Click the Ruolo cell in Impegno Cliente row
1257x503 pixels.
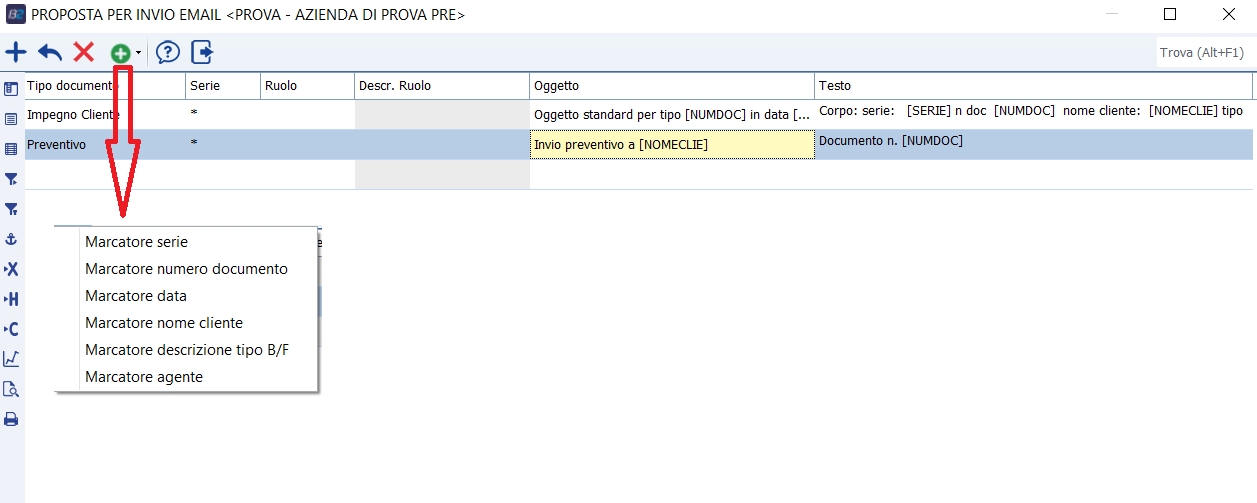click(307, 115)
